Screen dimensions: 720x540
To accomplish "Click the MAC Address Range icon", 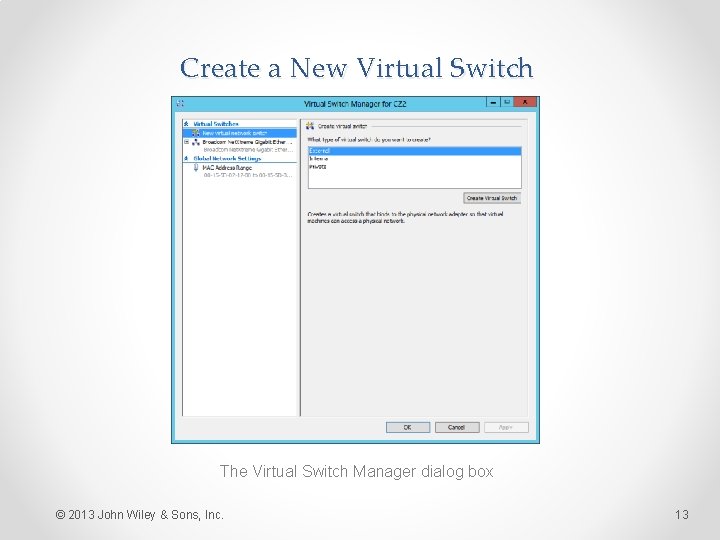I will [x=196, y=168].
